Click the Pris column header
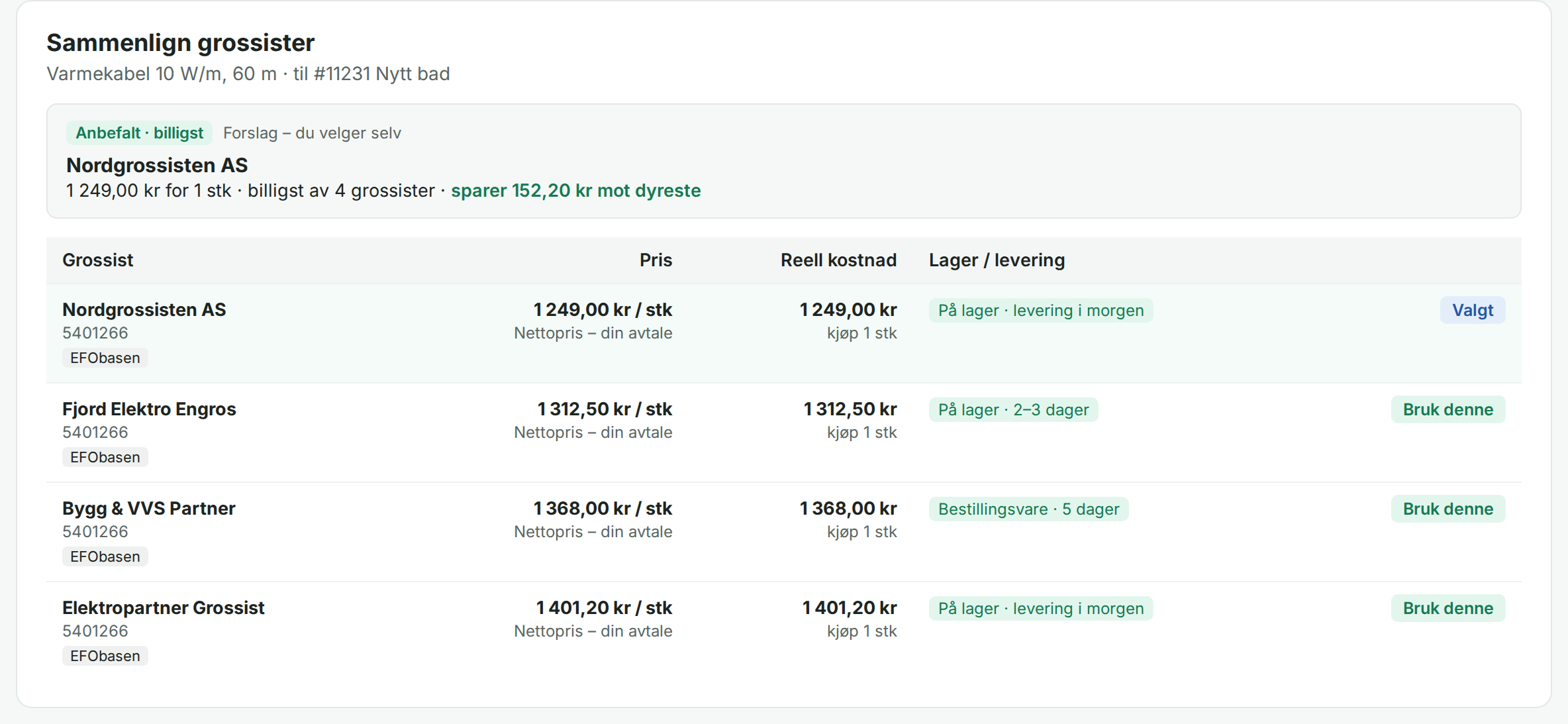The image size is (1568, 724). (x=656, y=260)
